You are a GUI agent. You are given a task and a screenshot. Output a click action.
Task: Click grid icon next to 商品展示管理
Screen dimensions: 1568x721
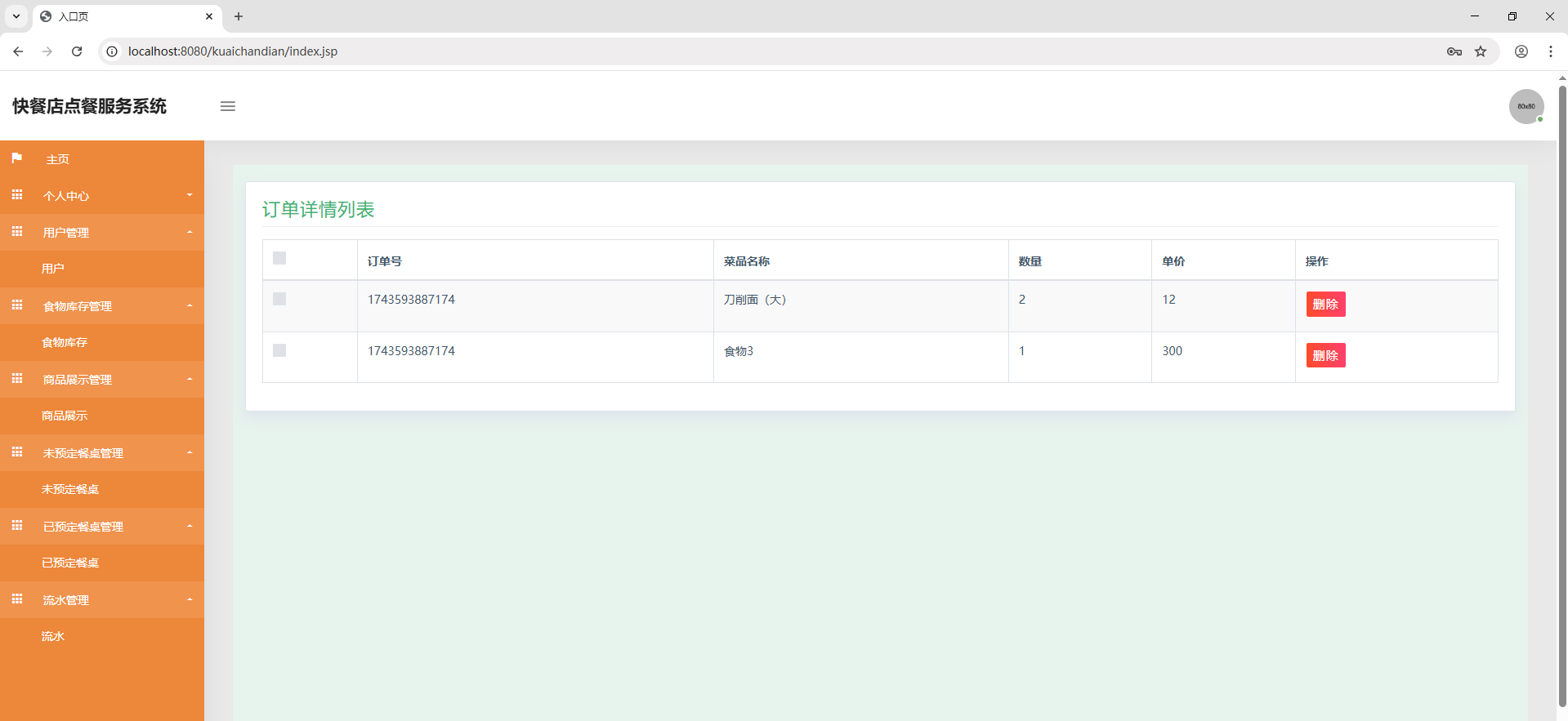(x=16, y=379)
